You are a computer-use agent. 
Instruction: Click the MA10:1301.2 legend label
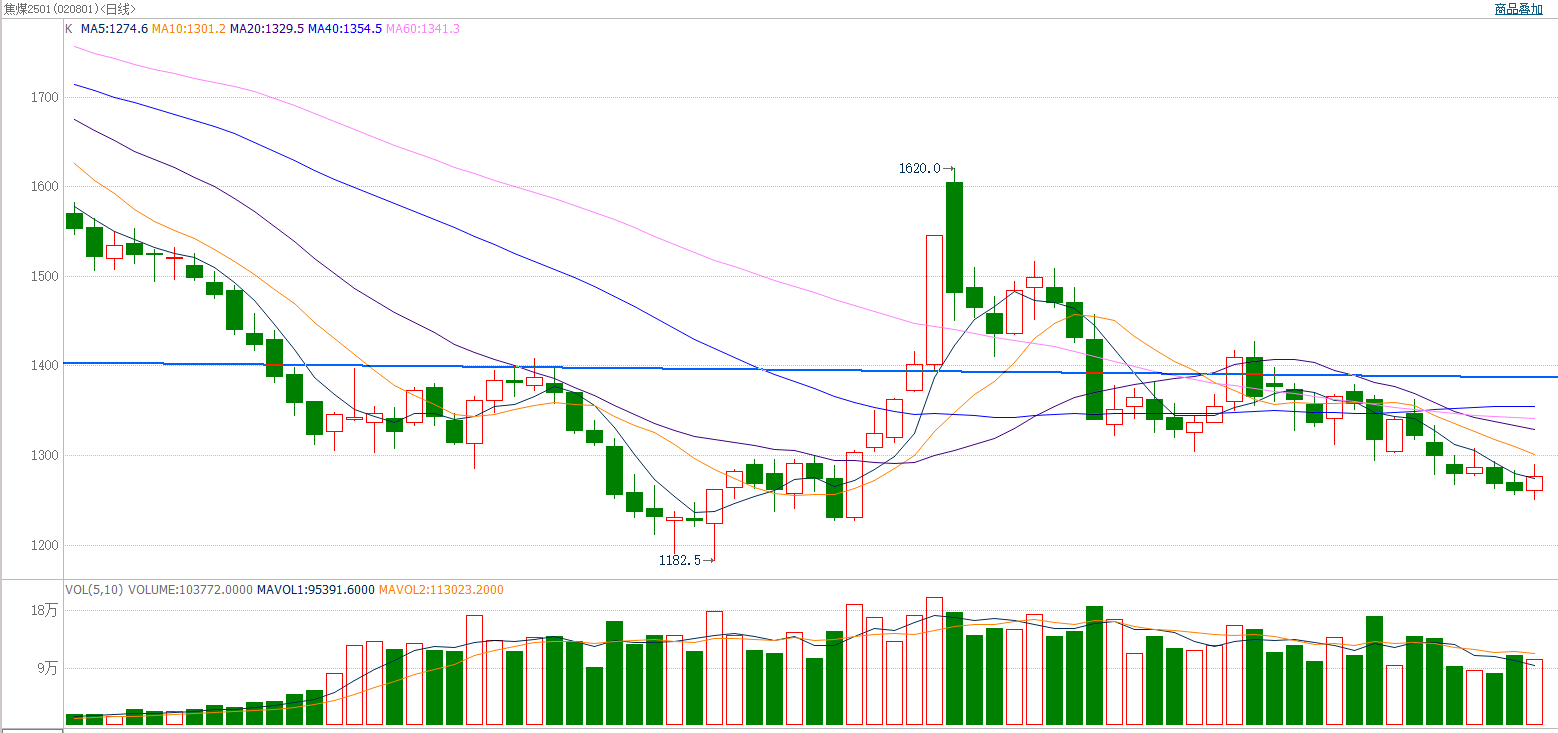click(188, 29)
